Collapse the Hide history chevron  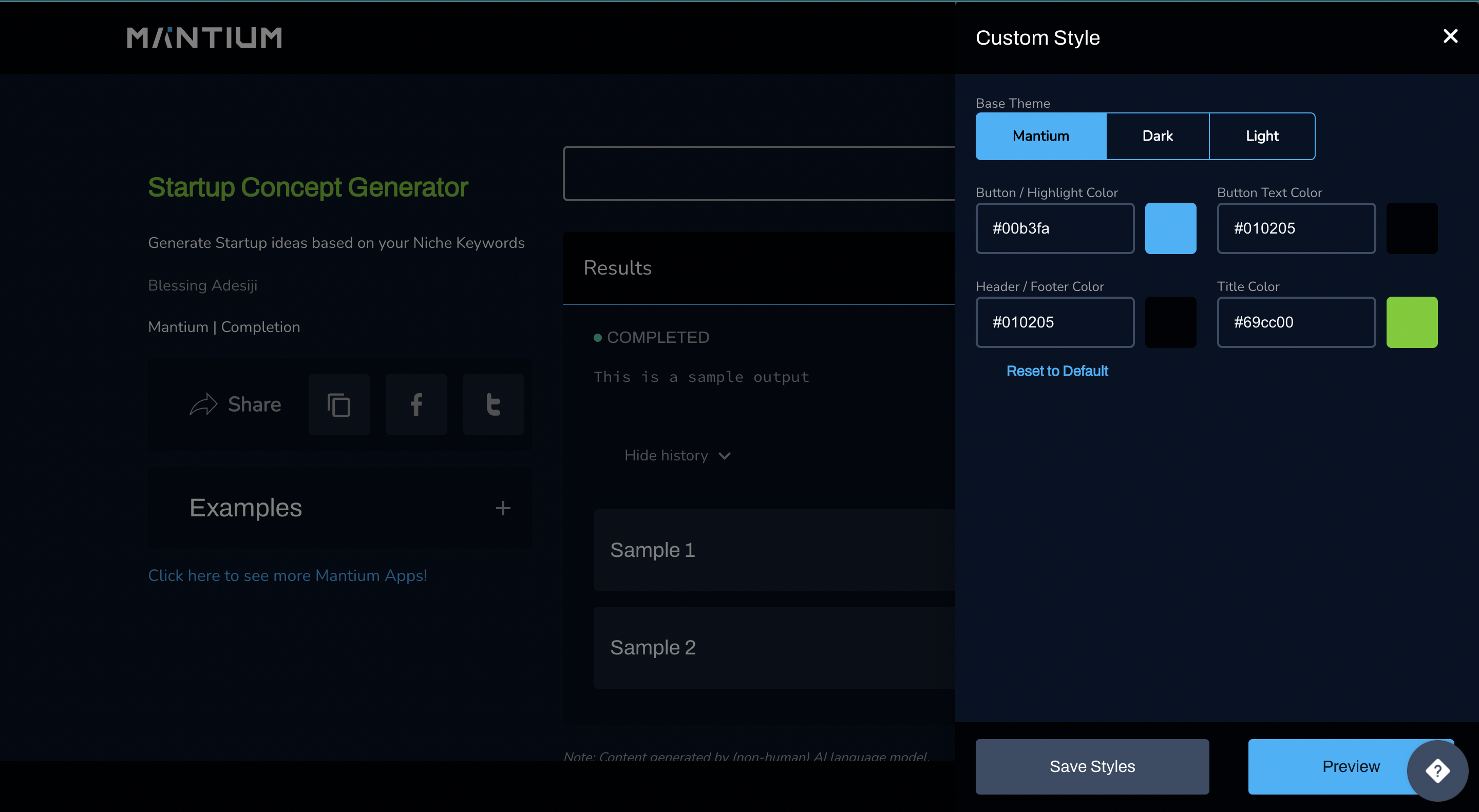click(x=725, y=456)
